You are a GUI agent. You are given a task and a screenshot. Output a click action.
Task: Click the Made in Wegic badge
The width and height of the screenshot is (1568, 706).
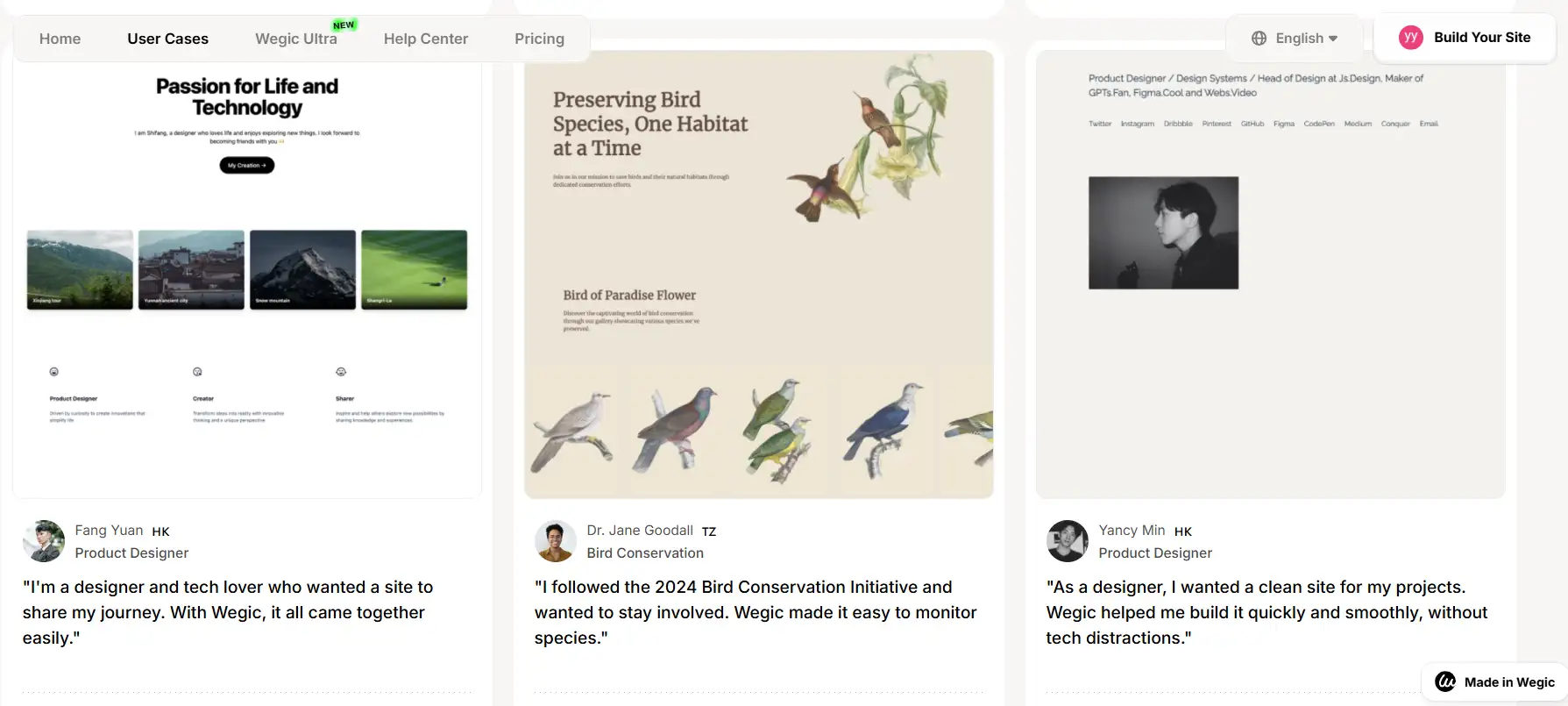coord(1494,681)
